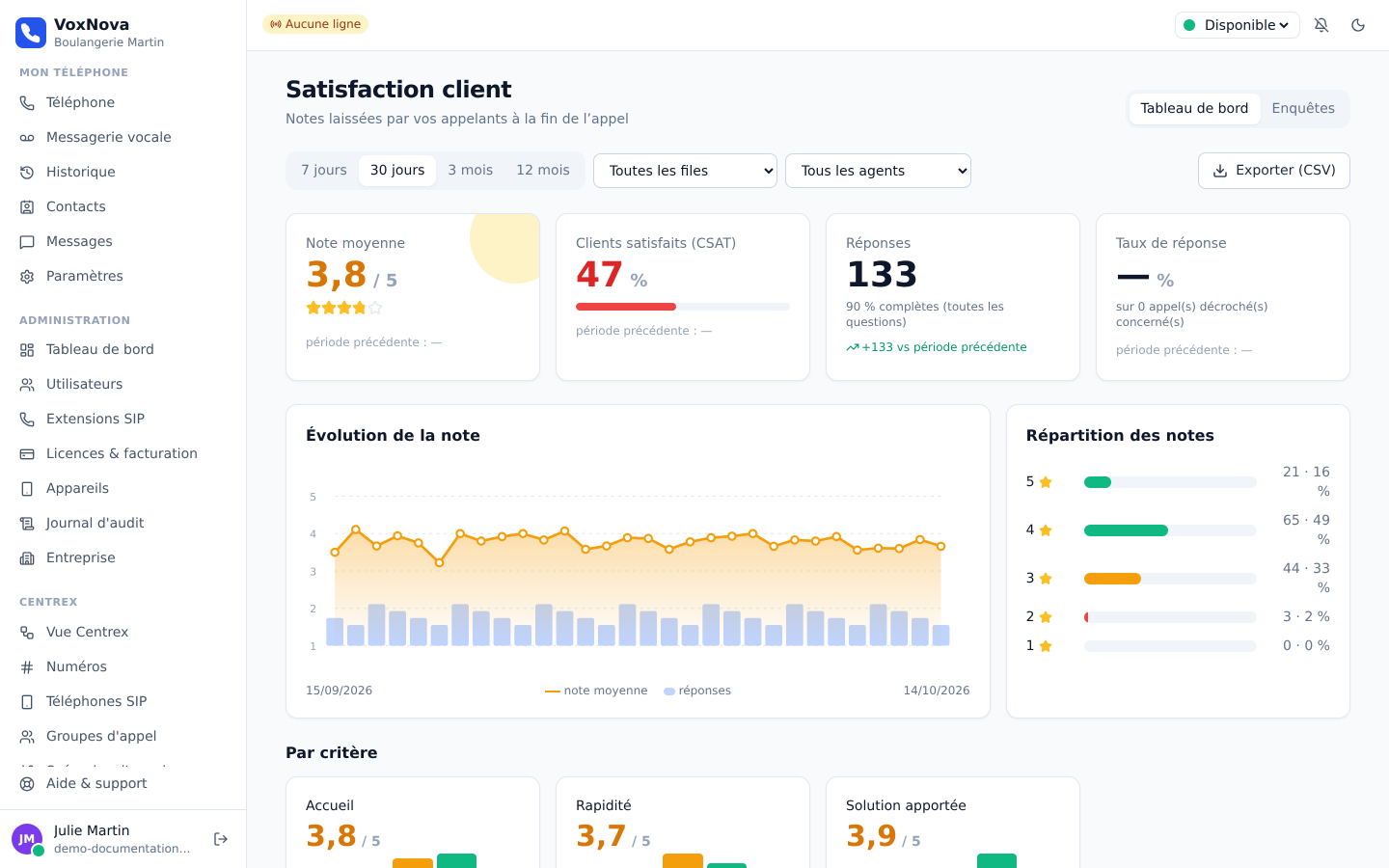Click the Réponses card showing 133
This screenshot has height=868, width=1389.
tap(953, 297)
